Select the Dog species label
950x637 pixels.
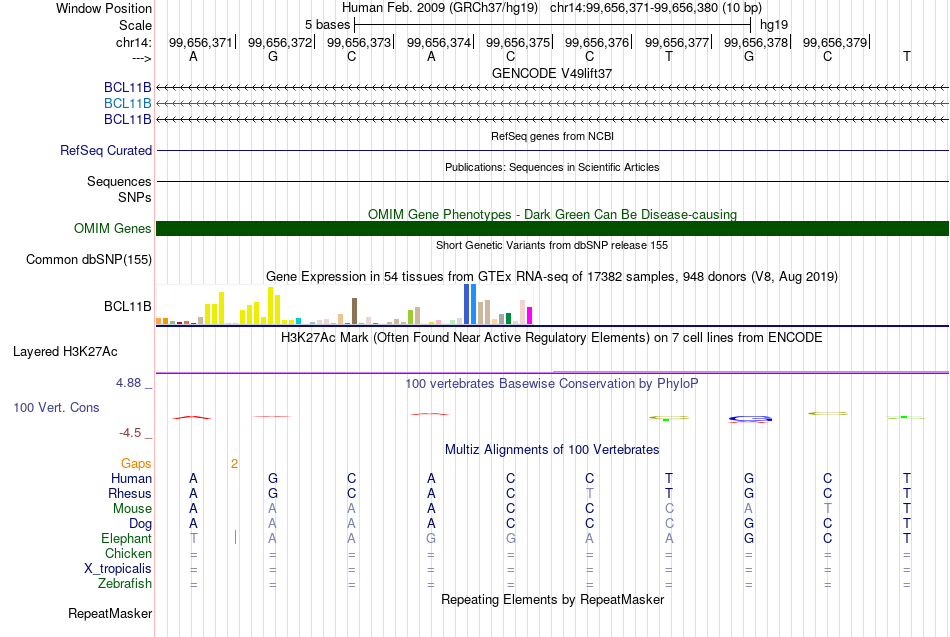[140, 524]
